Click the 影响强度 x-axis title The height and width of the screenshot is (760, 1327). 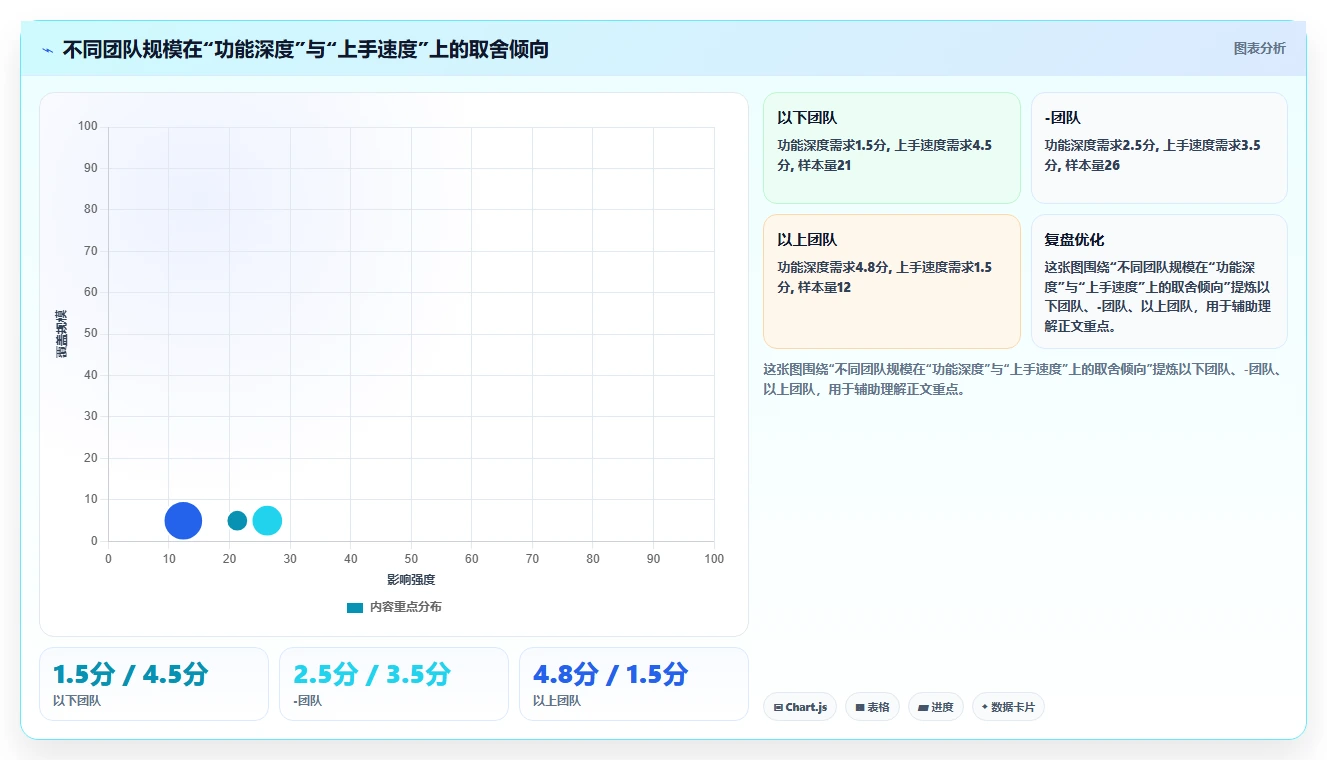[411, 580]
